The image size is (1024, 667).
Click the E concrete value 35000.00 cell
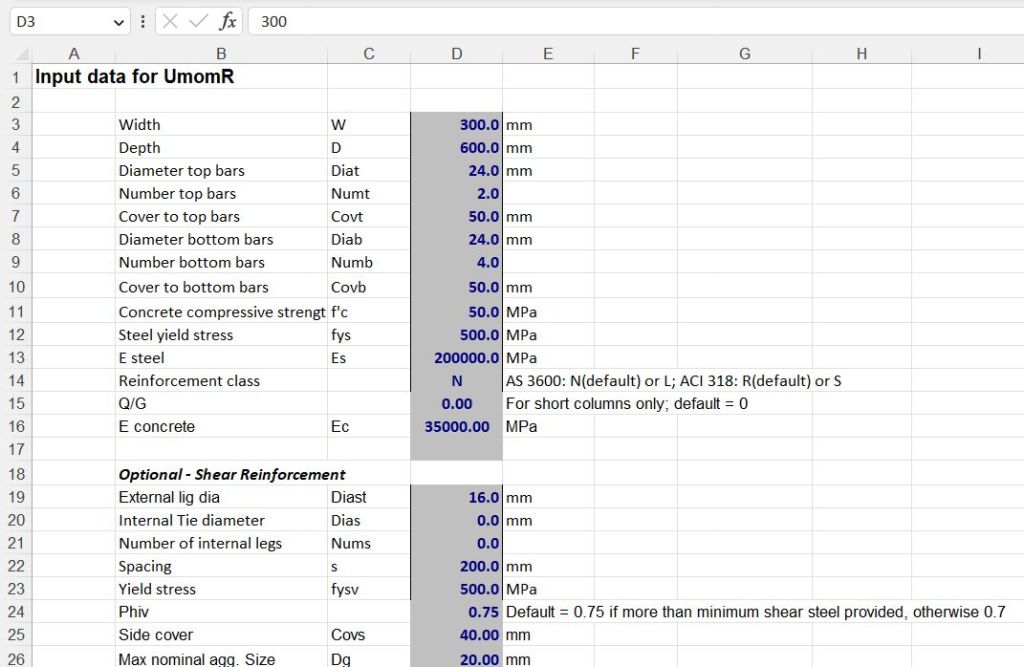[456, 427]
